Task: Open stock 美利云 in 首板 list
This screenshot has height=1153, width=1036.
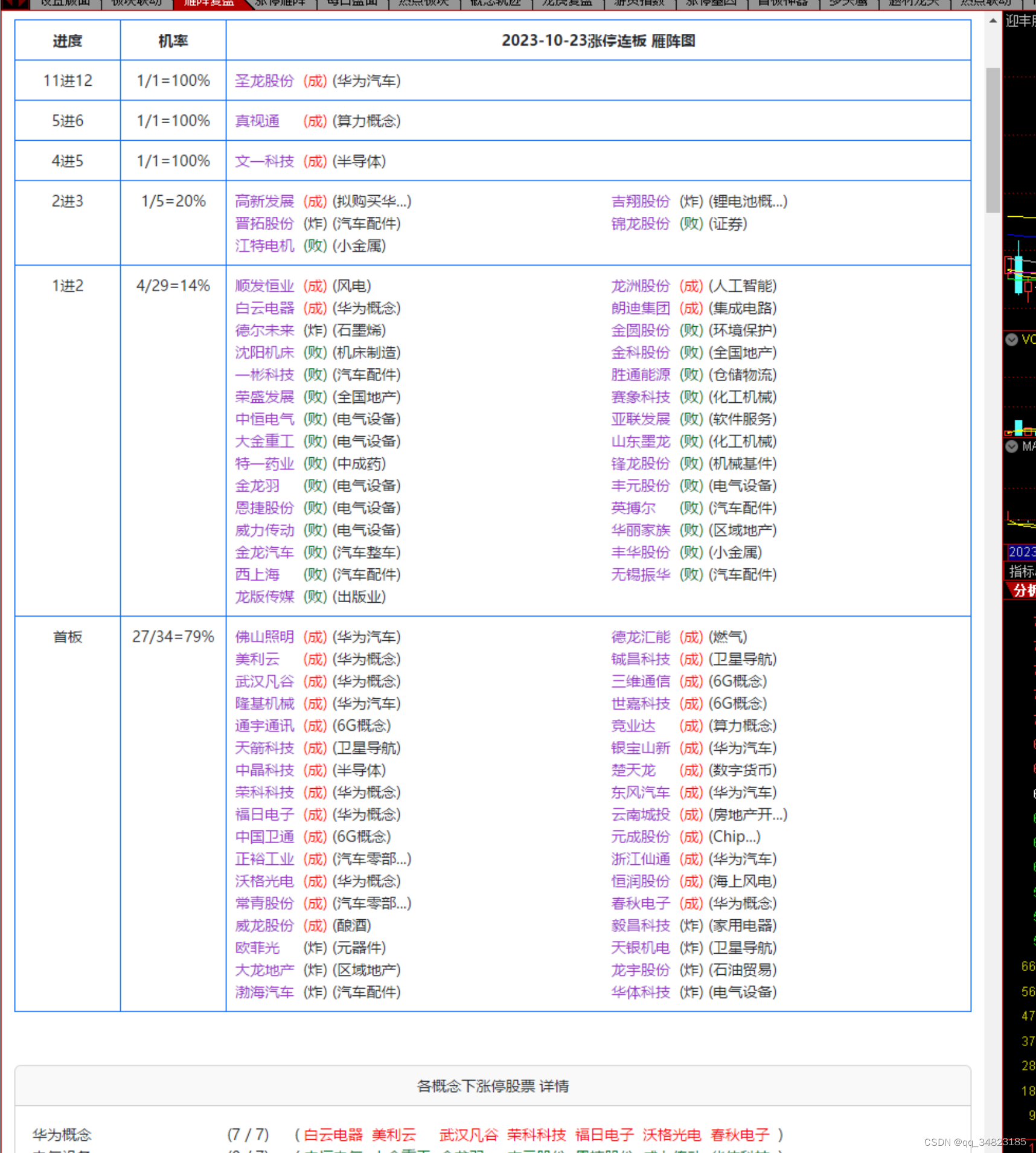Action: [257, 660]
